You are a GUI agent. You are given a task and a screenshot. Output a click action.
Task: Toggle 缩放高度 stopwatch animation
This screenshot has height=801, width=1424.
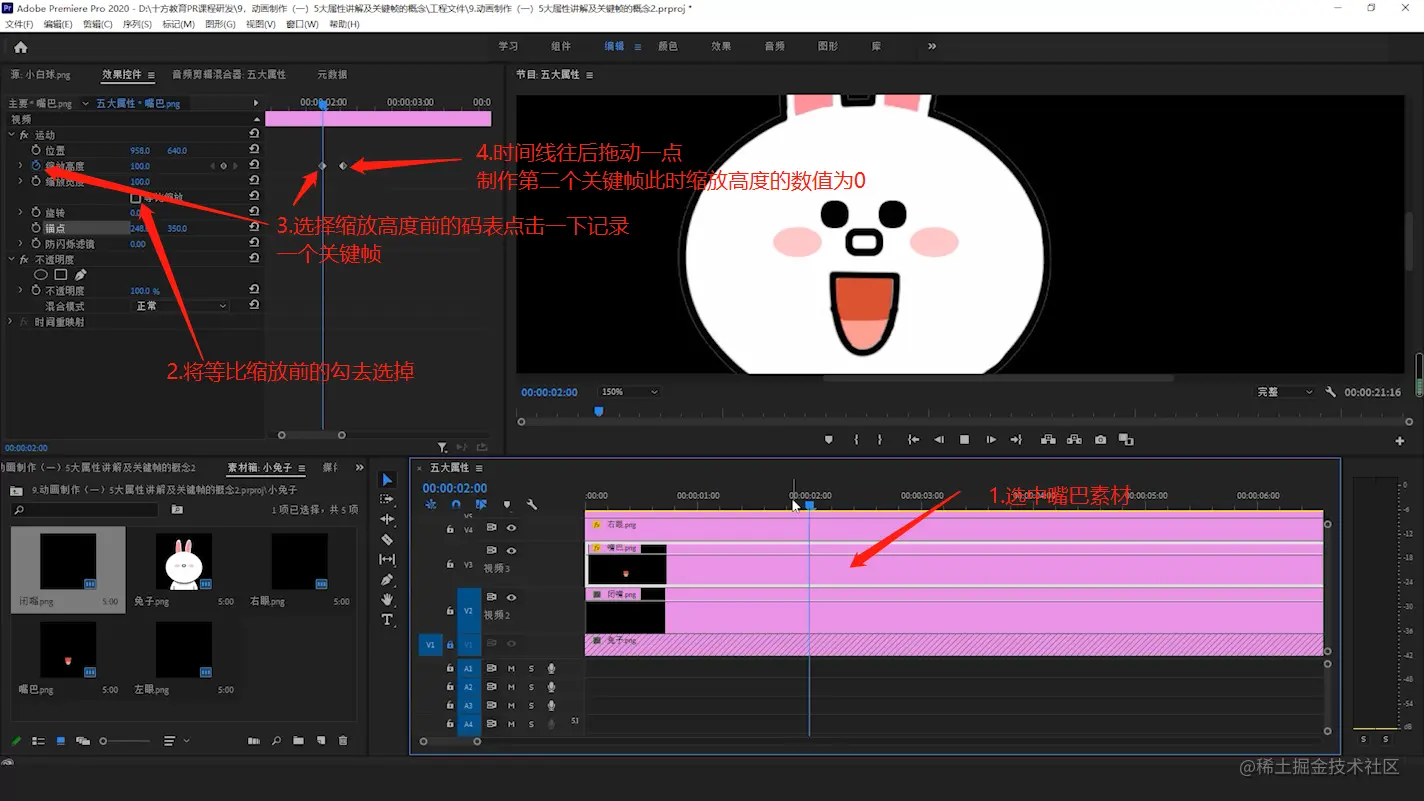click(36, 166)
